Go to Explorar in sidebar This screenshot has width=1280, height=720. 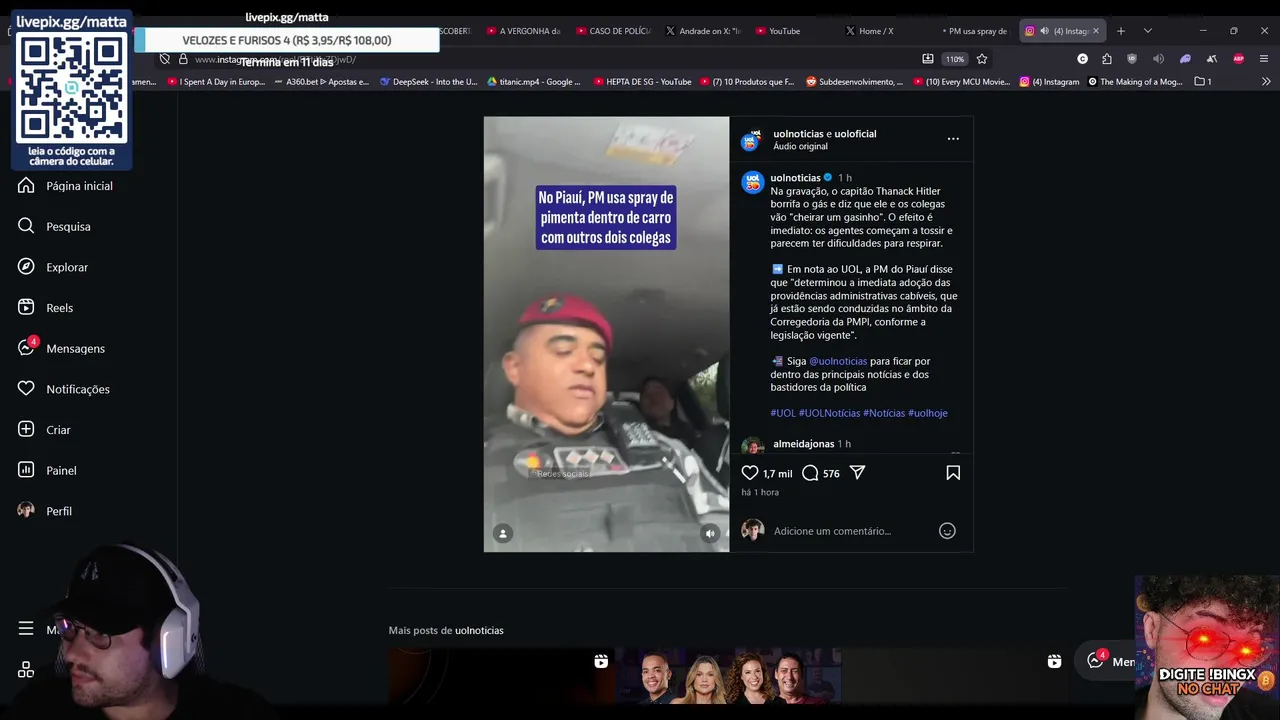(x=54, y=267)
